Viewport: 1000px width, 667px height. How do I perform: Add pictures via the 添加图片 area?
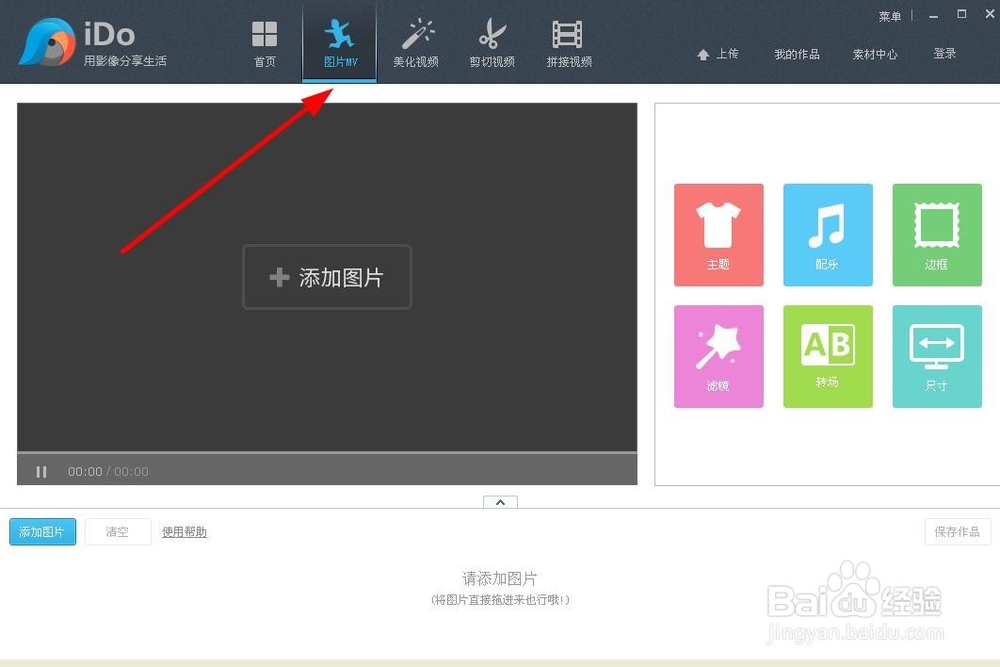327,277
